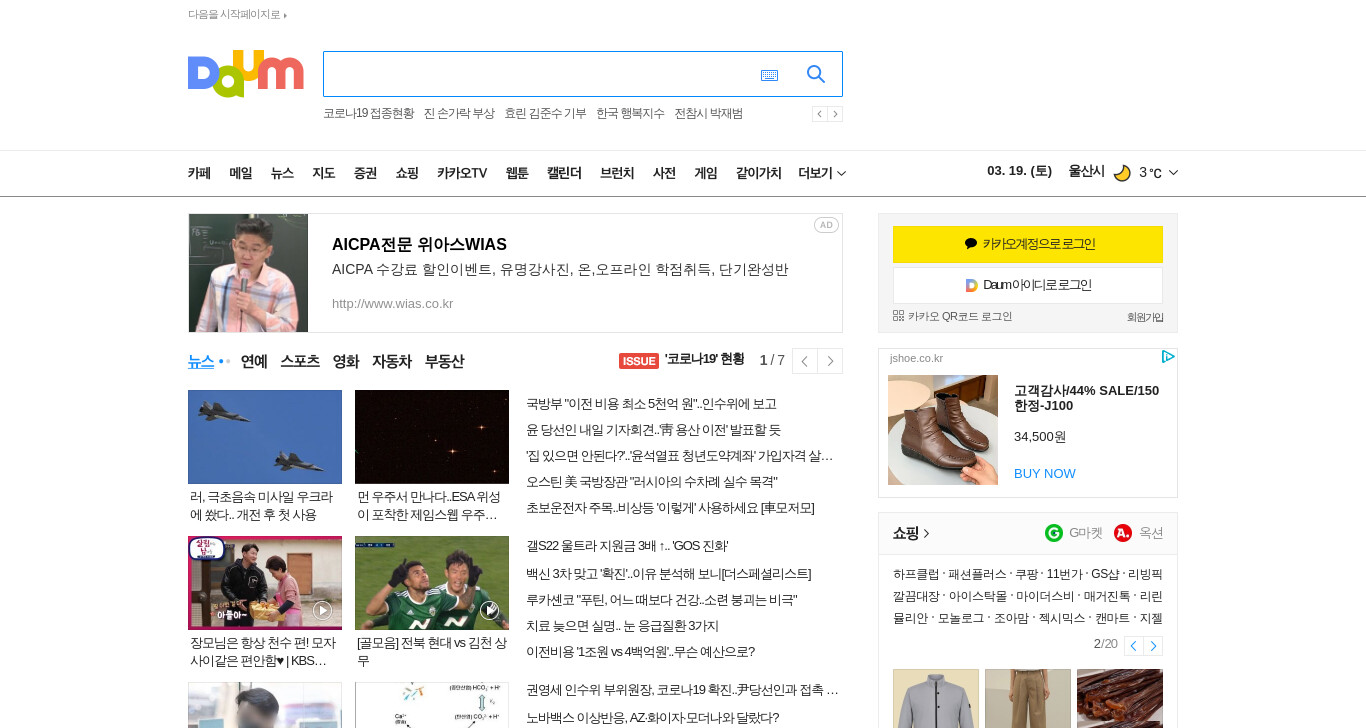Switch to the 스포츠 news tab

300,361
